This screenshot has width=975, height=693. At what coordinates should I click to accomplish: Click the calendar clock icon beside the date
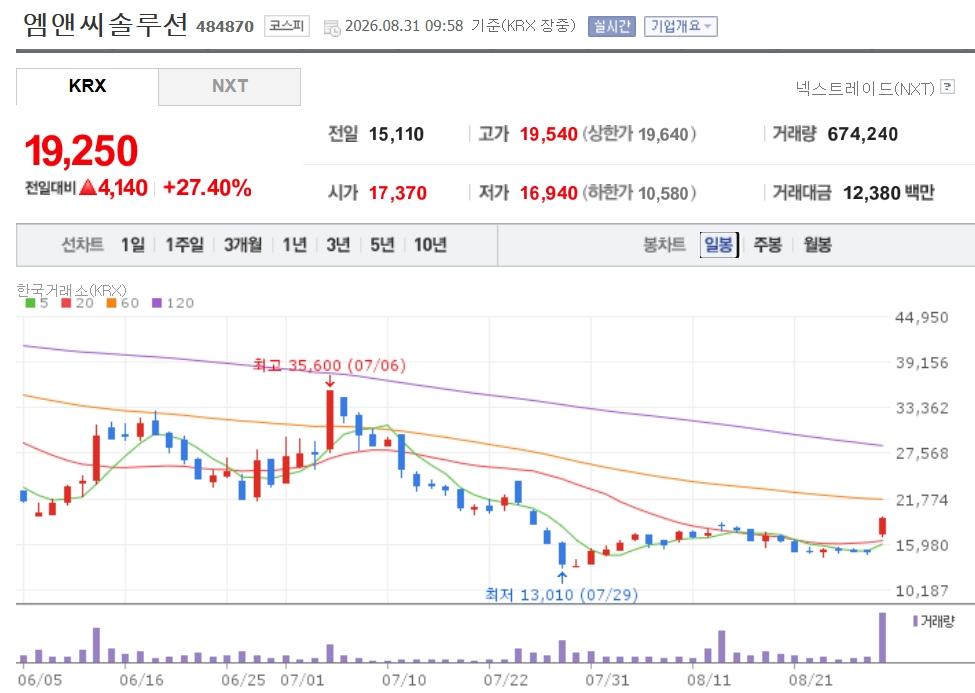pyautogui.click(x=332, y=27)
